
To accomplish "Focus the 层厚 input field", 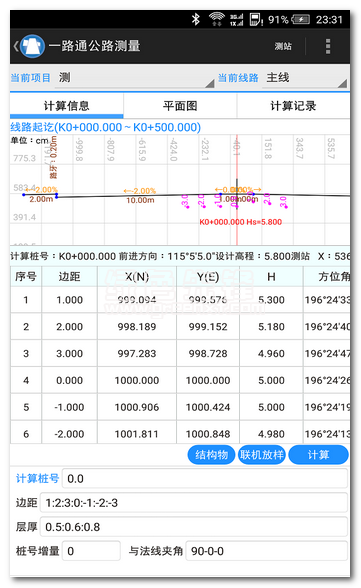I will (193, 527).
